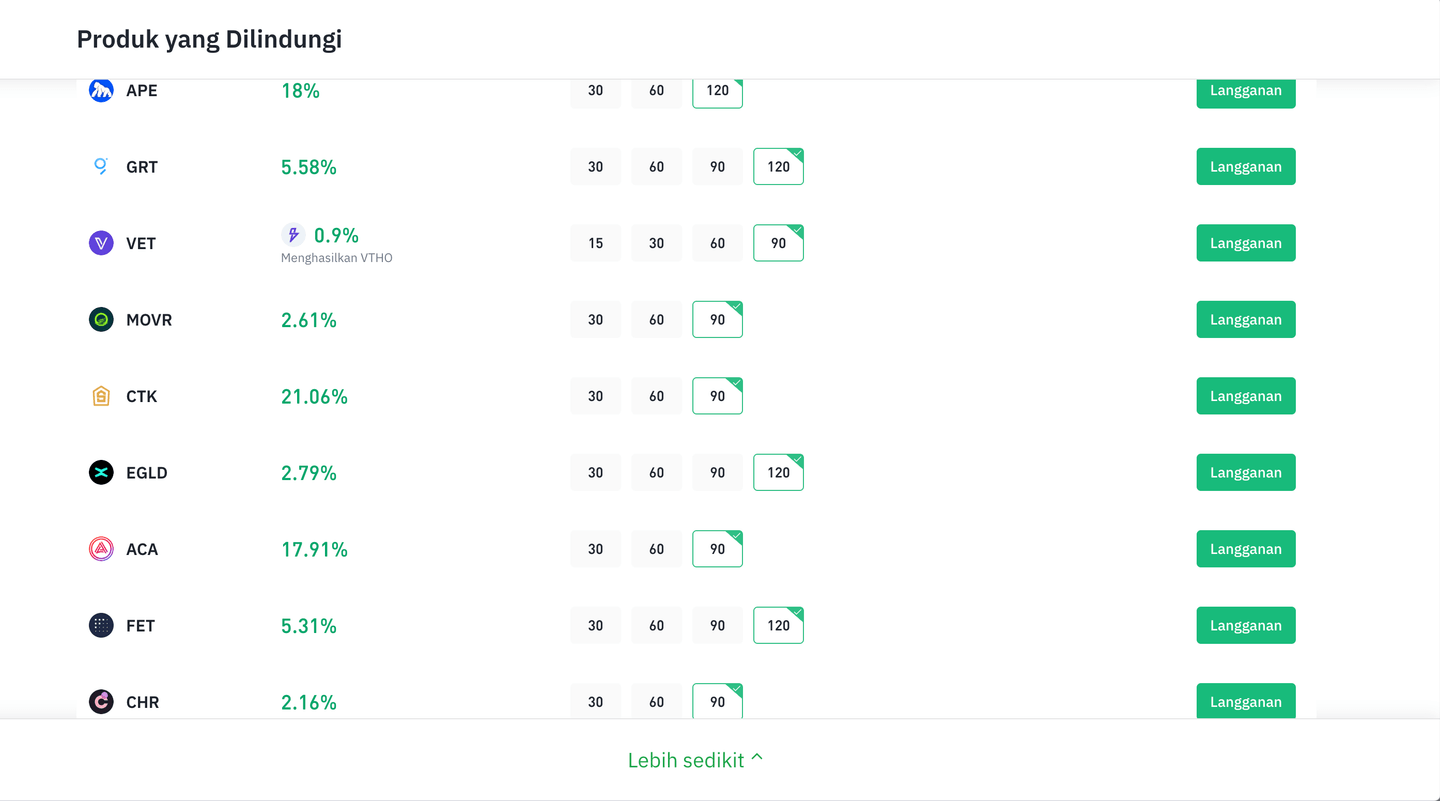The height and width of the screenshot is (801, 1440).
Task: Click the lightning icon next to VET's rate
Action: tap(292, 234)
